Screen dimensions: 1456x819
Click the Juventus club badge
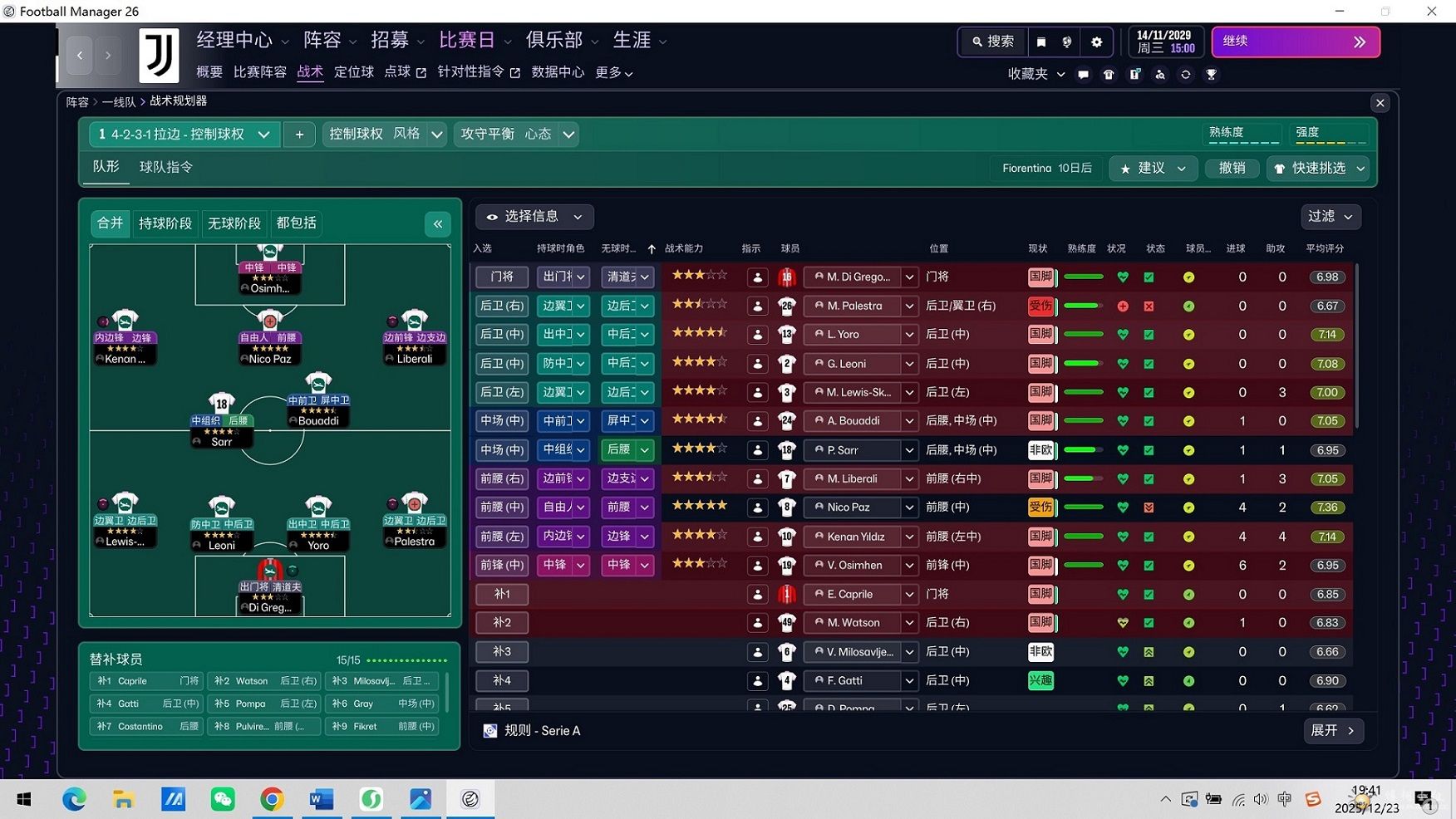click(158, 56)
